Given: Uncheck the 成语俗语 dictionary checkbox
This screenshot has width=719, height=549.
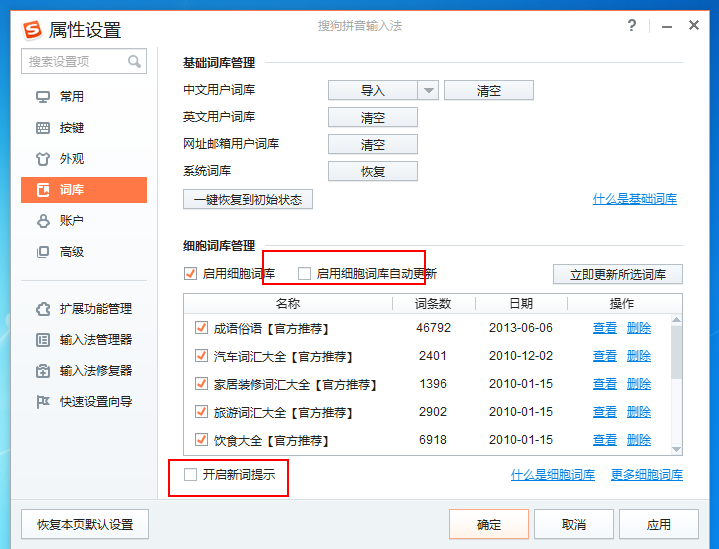Looking at the screenshot, I should (x=201, y=328).
